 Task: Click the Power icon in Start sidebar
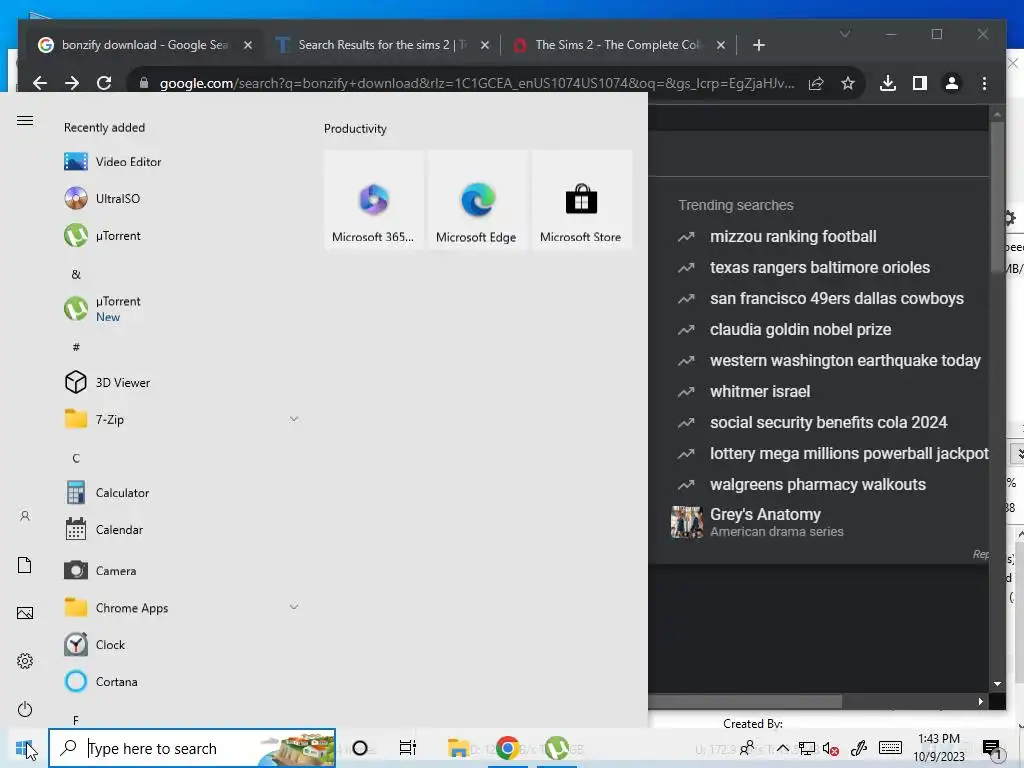(25, 709)
